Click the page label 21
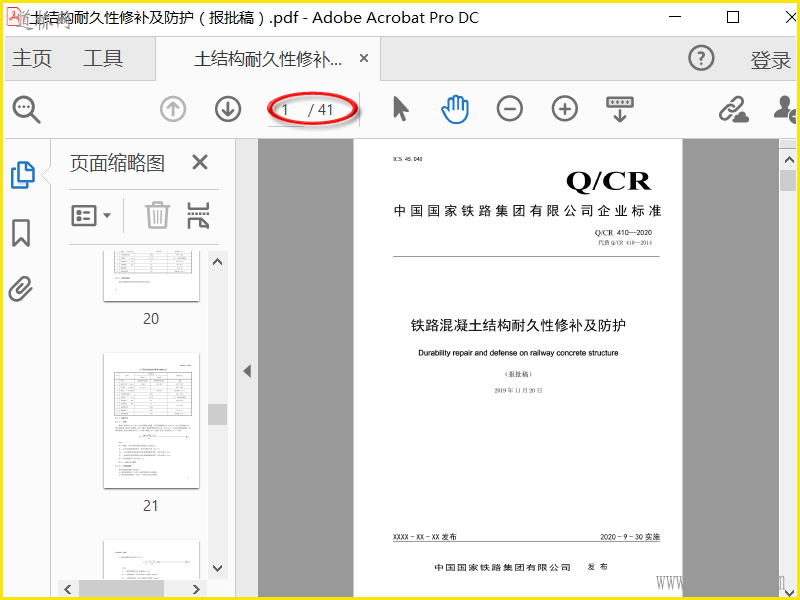Viewport: 800px width, 600px height. click(151, 506)
